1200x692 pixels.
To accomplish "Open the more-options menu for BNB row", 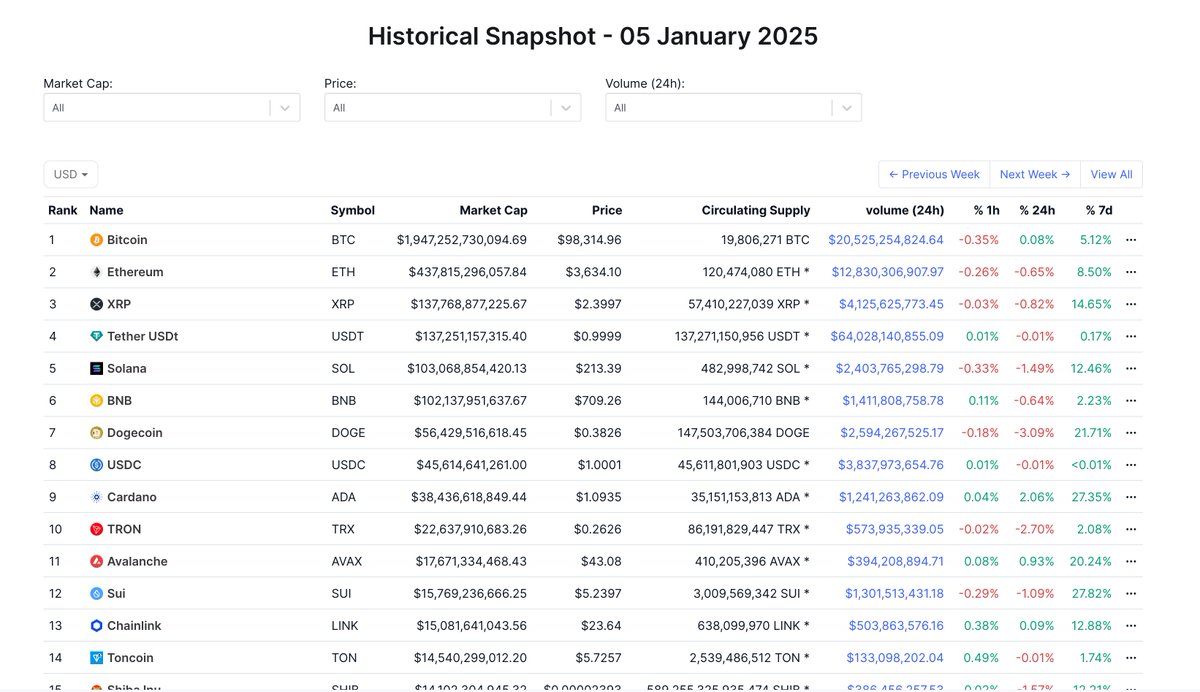I will 1131,401.
